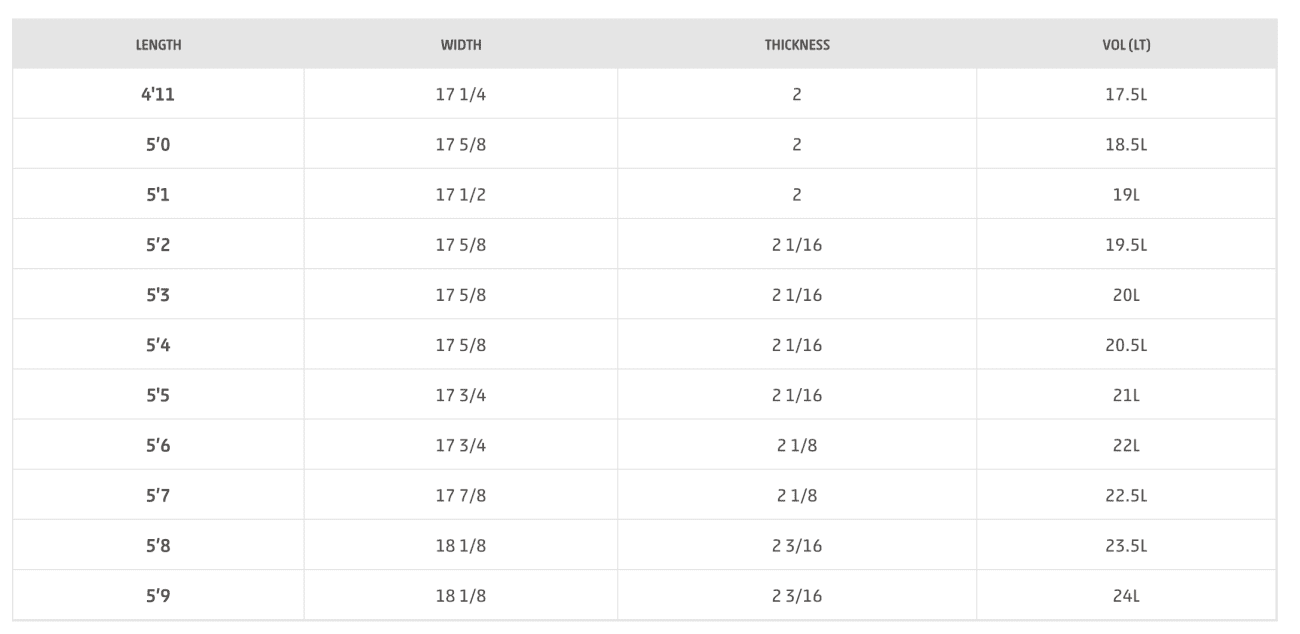Click the 21L volume cell
Screen dimensions: 1300x634
[1126, 395]
